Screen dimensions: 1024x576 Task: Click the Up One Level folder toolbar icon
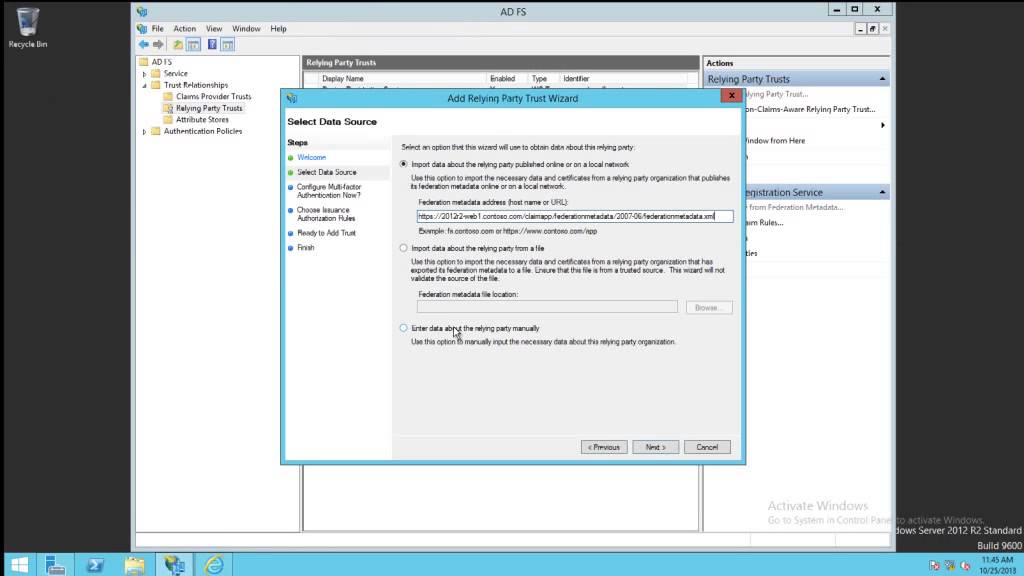(x=178, y=44)
